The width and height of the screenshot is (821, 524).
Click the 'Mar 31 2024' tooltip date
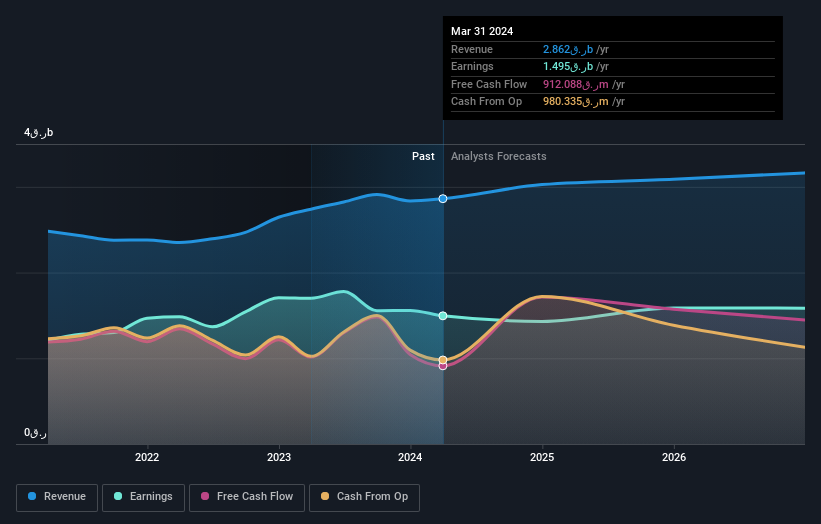482,31
